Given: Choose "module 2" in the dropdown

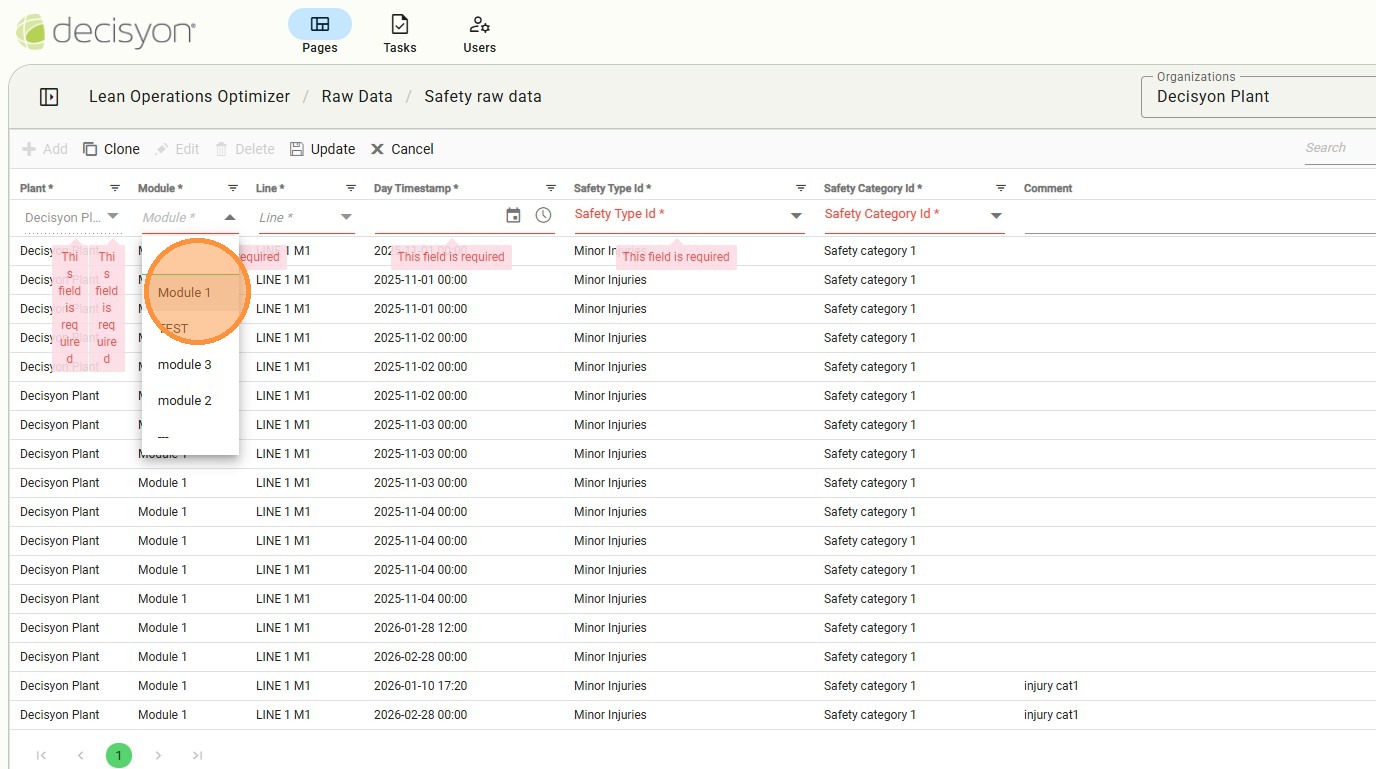Looking at the screenshot, I should click(x=185, y=401).
